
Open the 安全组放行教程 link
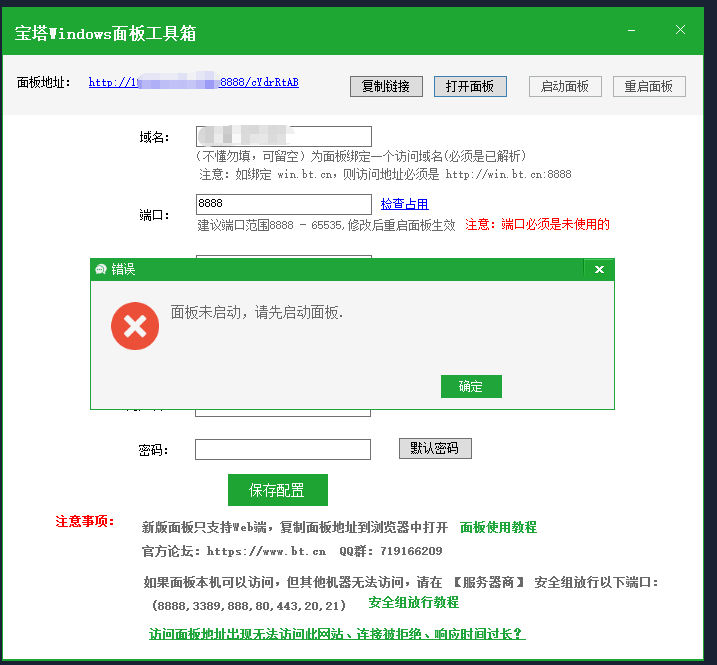click(x=413, y=602)
